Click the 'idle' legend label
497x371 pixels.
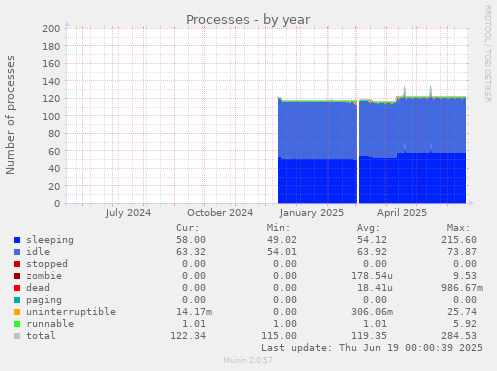point(38,252)
